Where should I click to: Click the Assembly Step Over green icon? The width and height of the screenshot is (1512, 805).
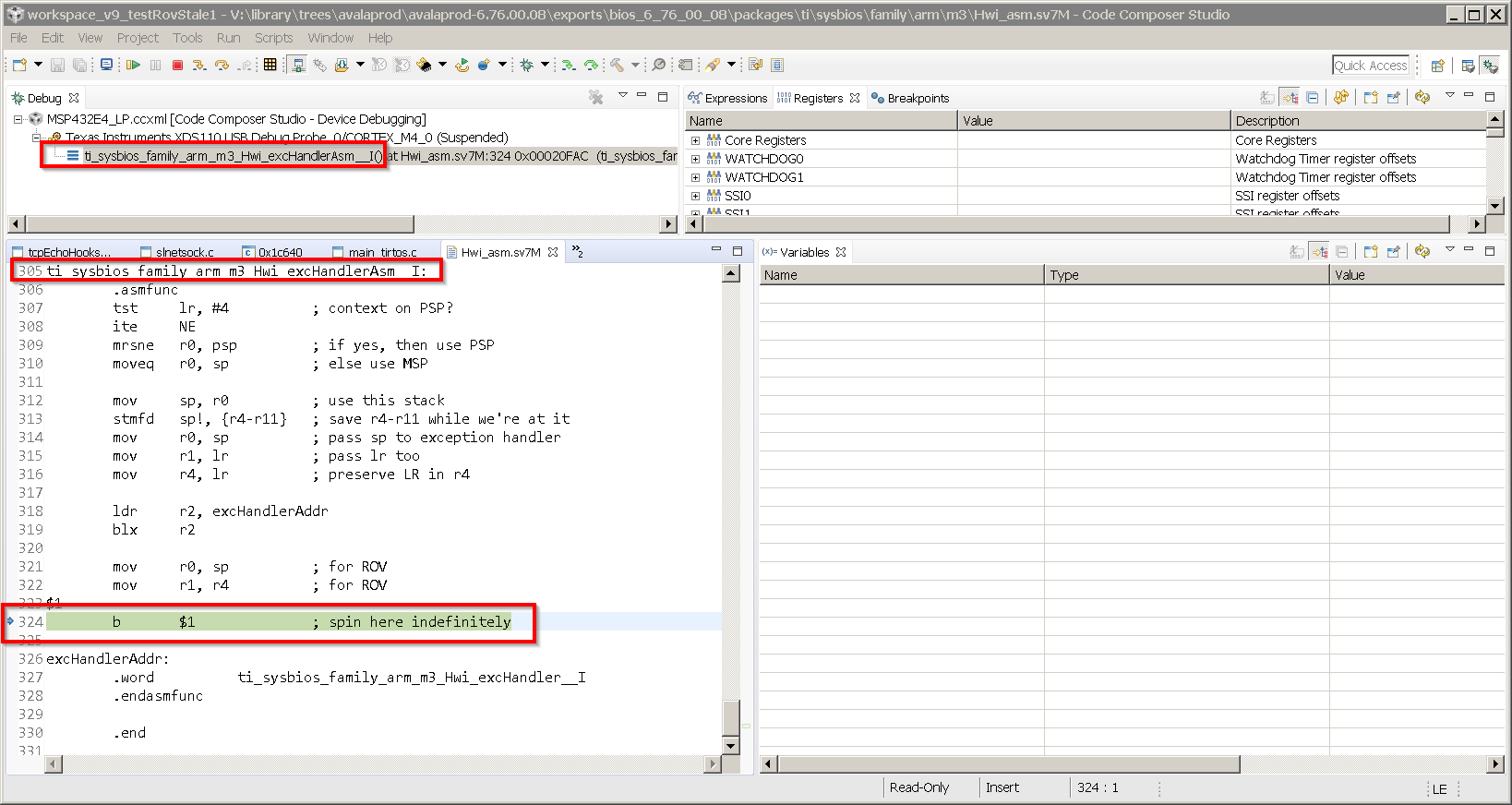(x=591, y=65)
